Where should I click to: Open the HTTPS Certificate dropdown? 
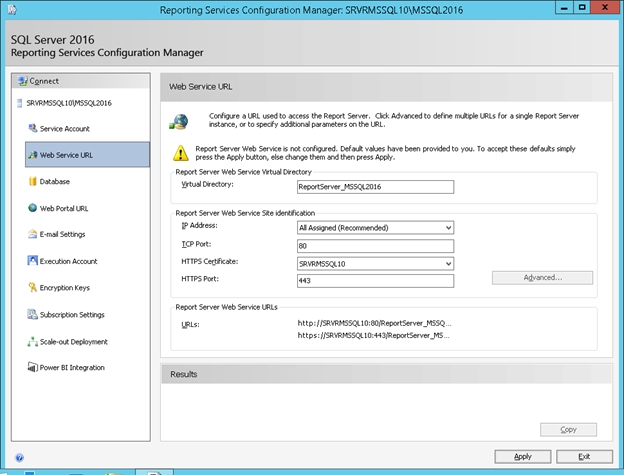click(x=448, y=262)
